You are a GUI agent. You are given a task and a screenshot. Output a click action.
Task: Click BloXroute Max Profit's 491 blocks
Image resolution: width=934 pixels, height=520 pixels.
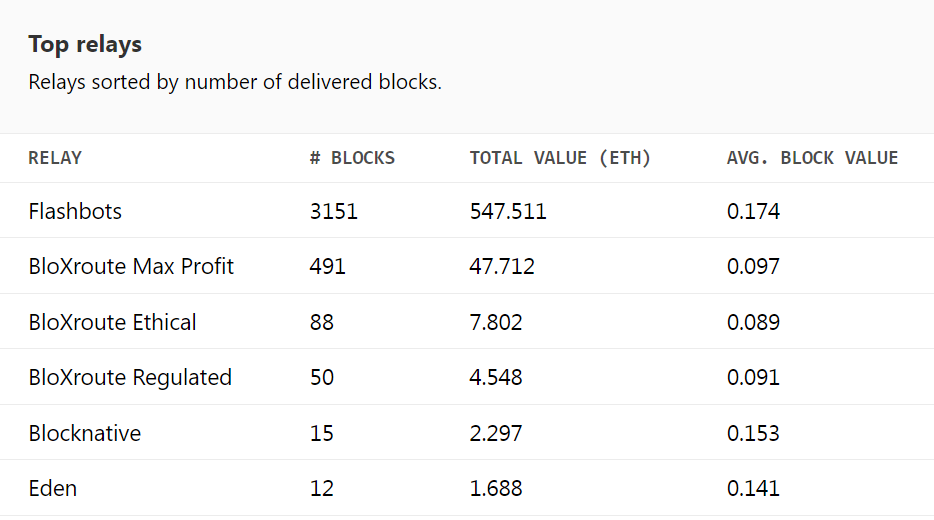click(x=328, y=267)
